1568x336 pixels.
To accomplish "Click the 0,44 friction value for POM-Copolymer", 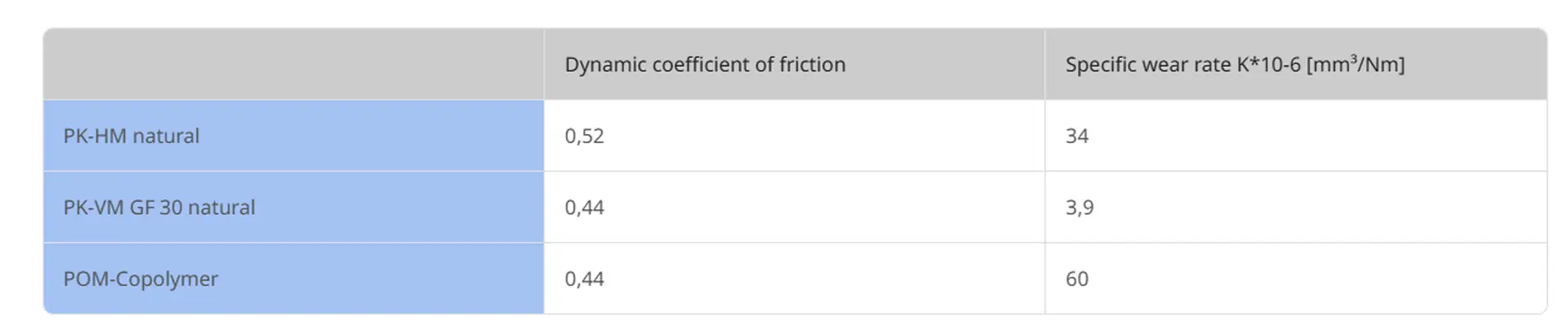I will tap(584, 279).
